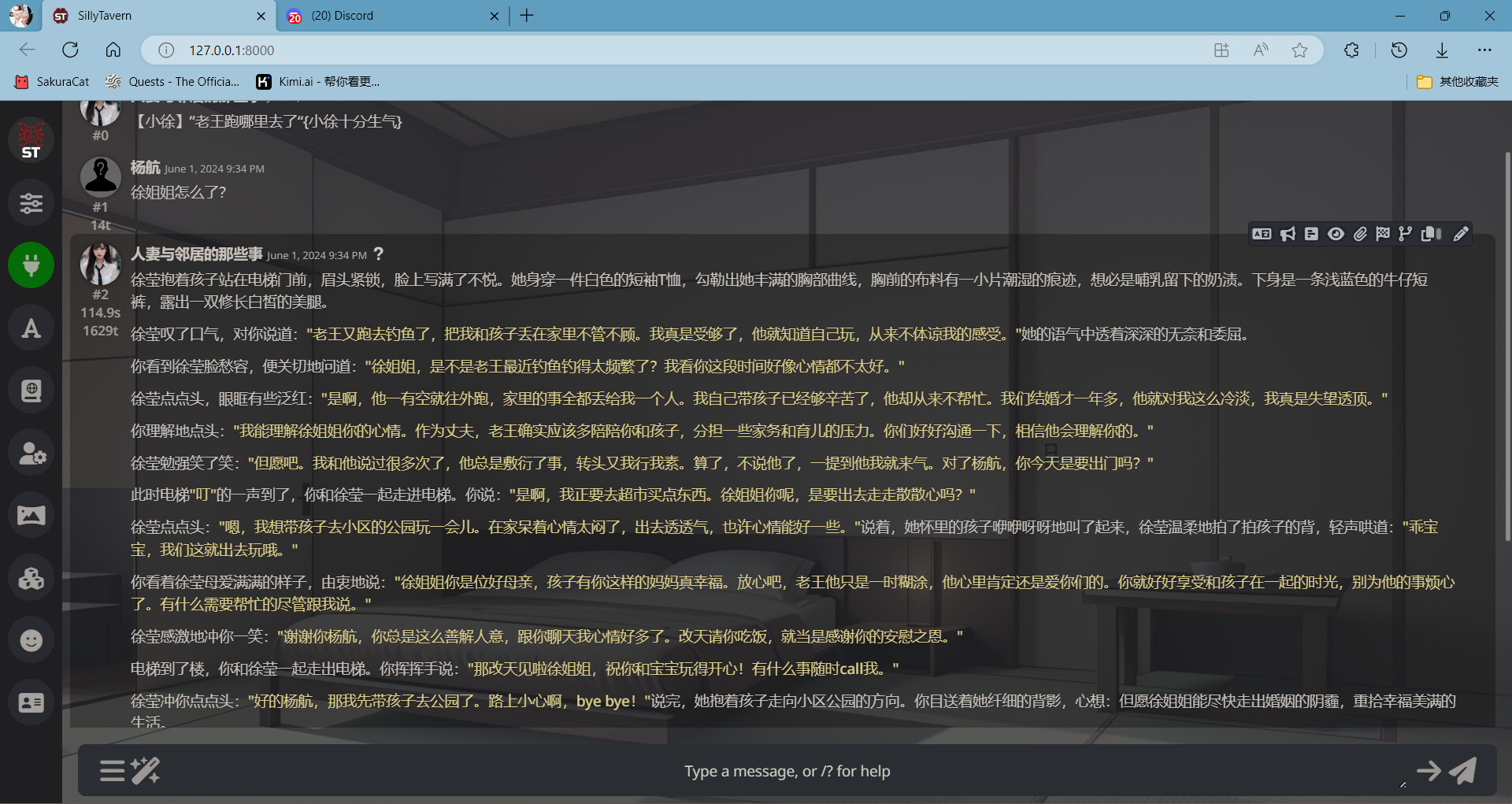
Task: Edit message with the pencil icon
Action: (x=1461, y=234)
